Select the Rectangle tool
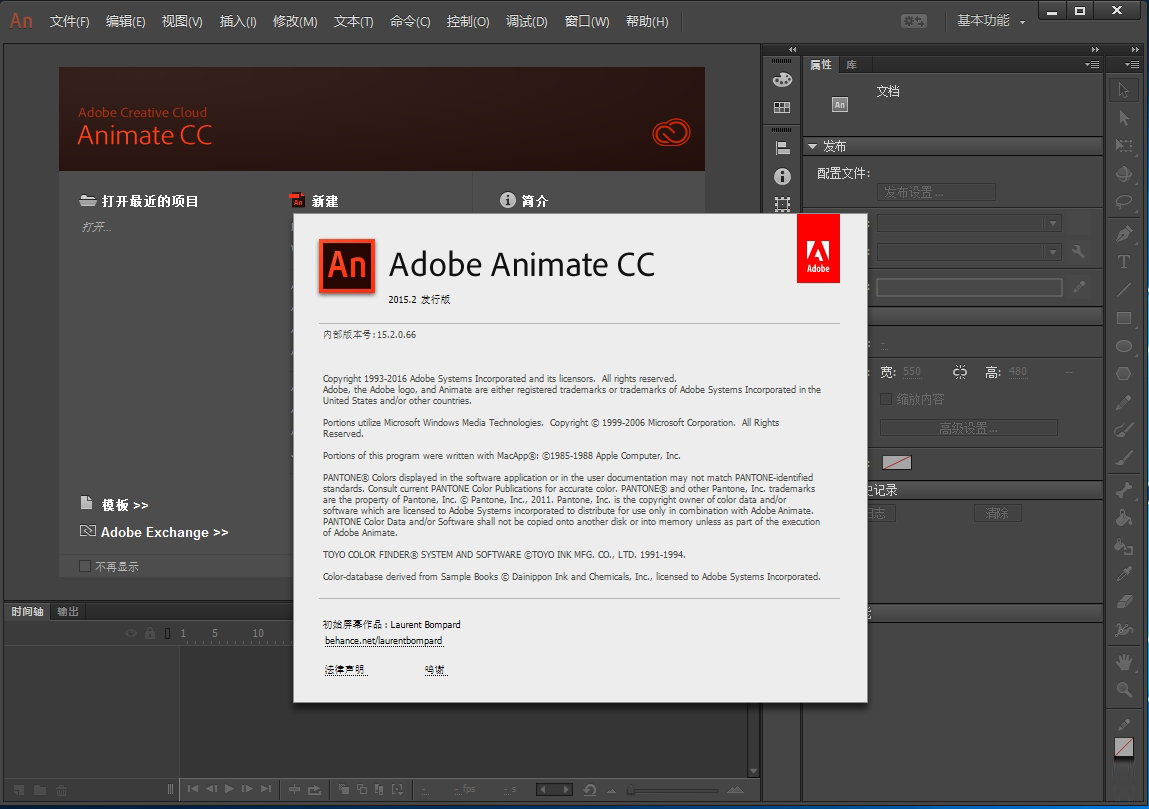The height and width of the screenshot is (809, 1149). point(1123,318)
